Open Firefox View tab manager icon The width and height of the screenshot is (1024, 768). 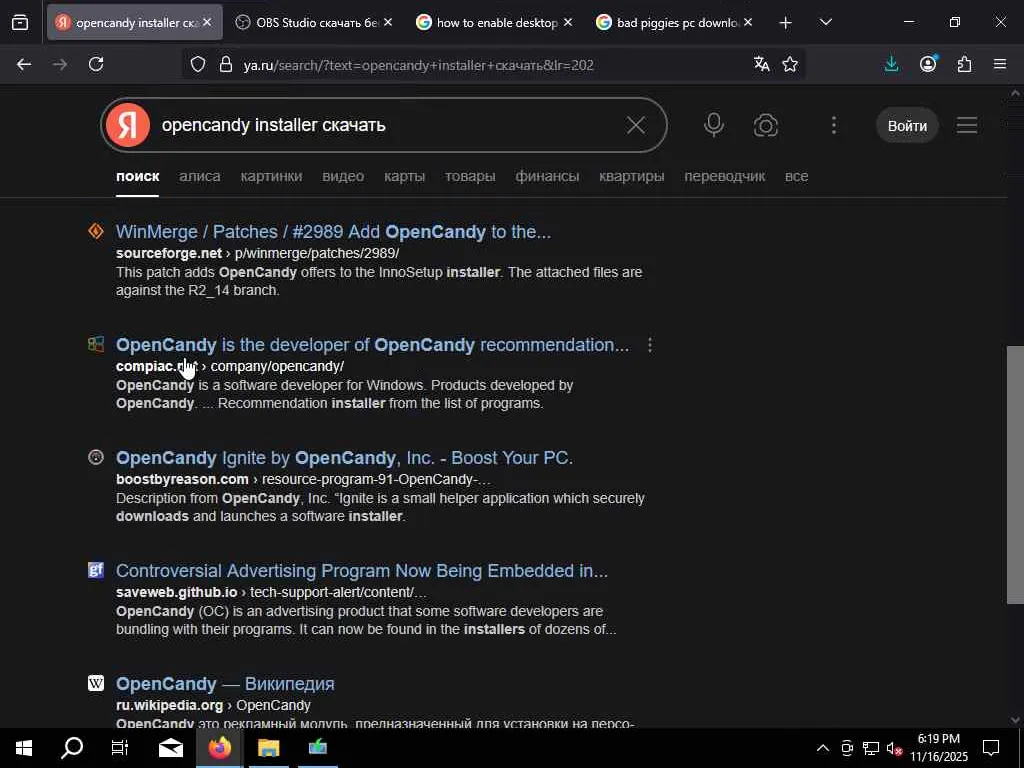pos(20,23)
